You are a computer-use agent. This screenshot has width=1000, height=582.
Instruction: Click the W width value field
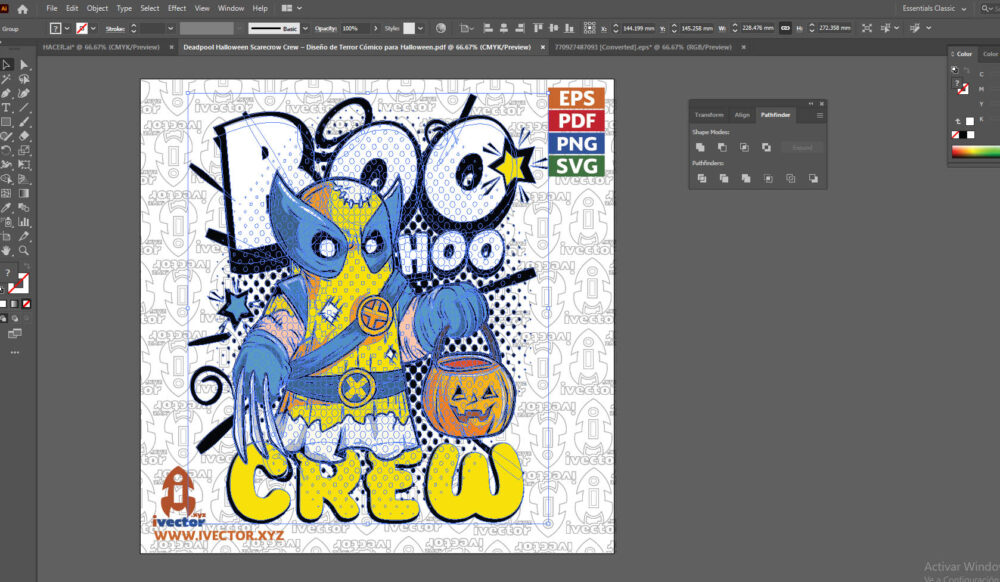(x=758, y=28)
